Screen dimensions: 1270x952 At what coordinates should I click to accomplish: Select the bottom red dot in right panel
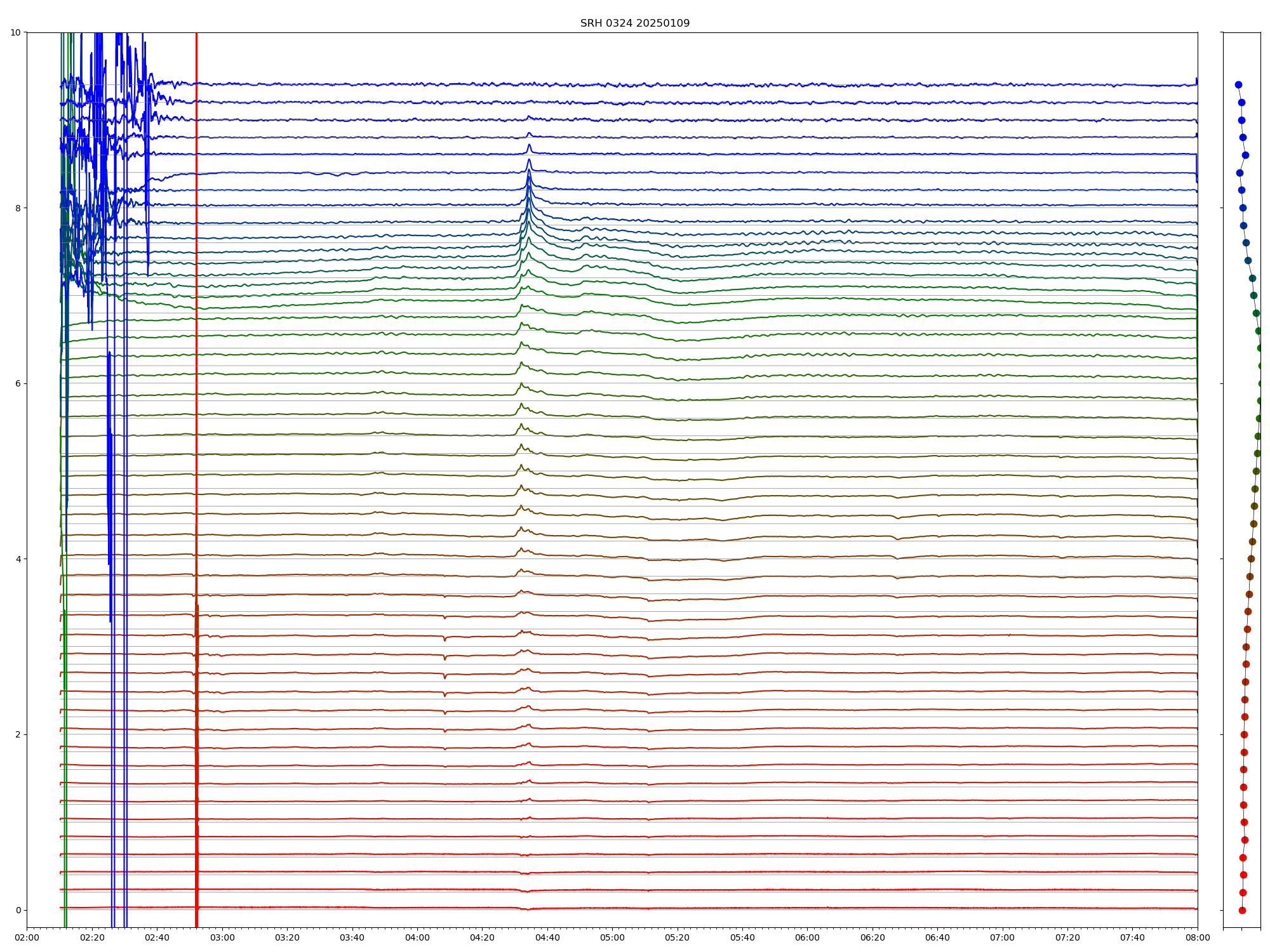pyautogui.click(x=1242, y=910)
